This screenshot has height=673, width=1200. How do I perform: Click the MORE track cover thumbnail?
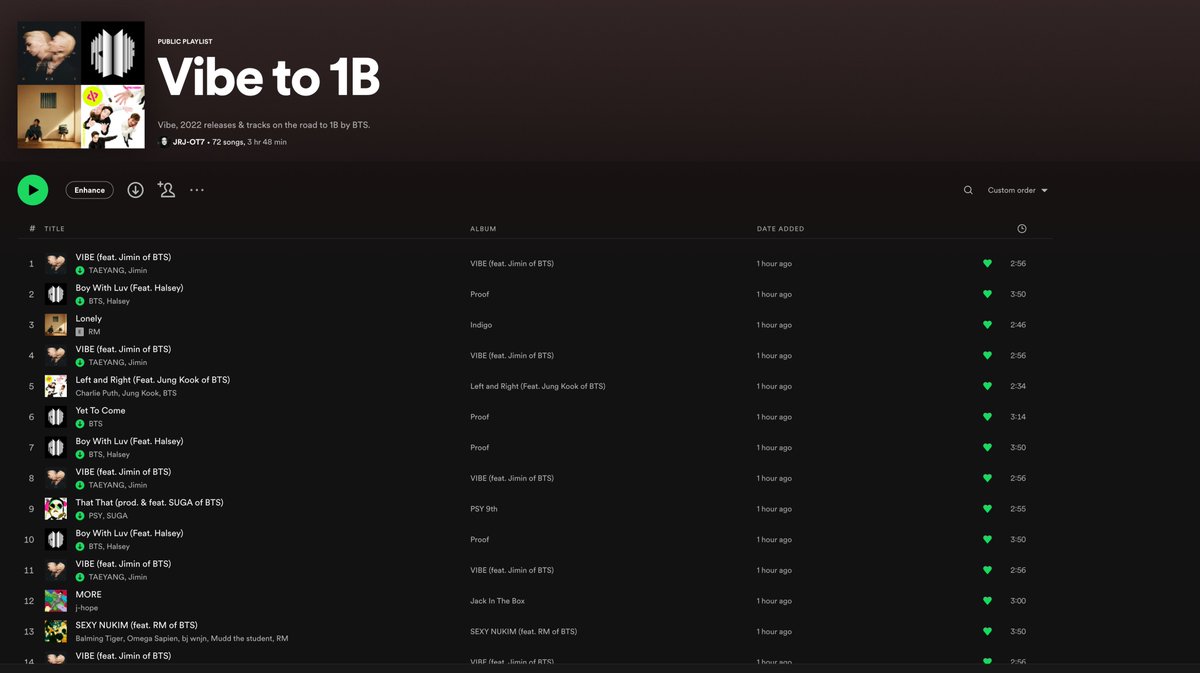pos(56,601)
